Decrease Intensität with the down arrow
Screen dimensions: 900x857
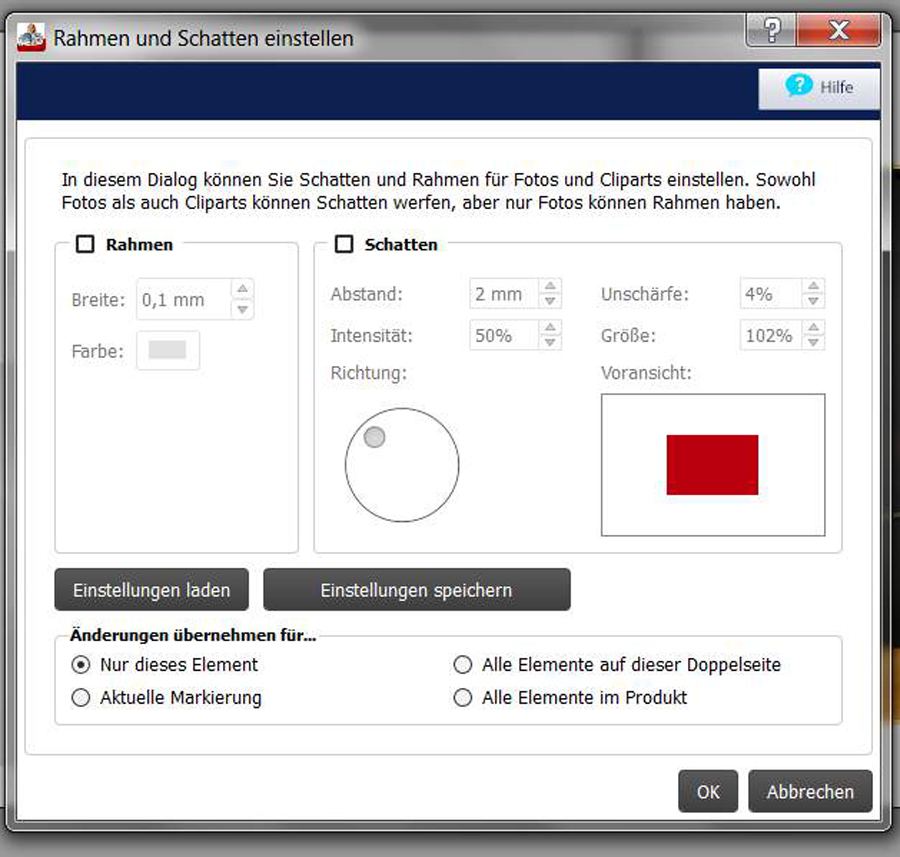[550, 342]
